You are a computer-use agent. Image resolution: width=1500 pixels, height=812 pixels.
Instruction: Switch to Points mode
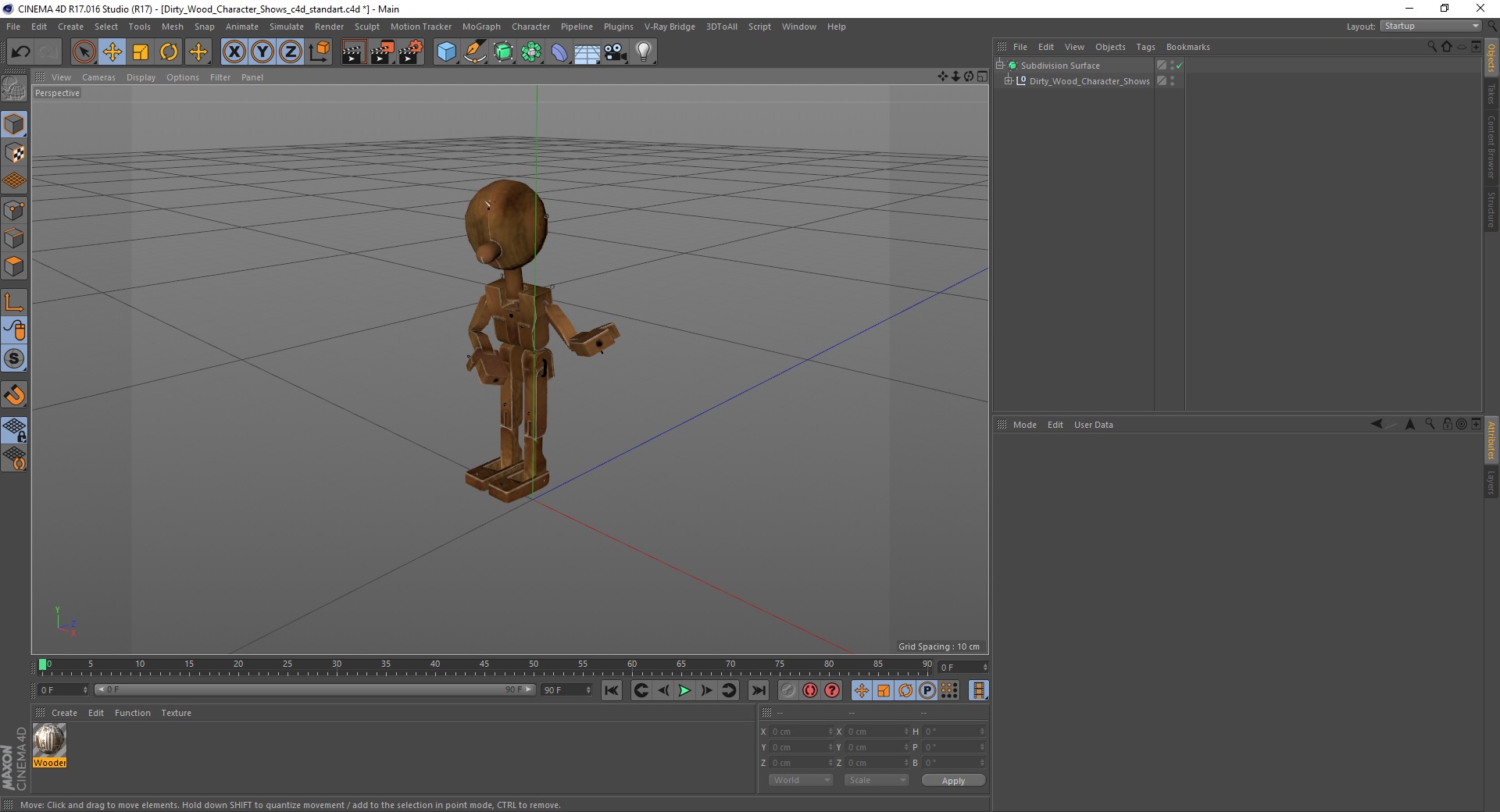pyautogui.click(x=14, y=210)
